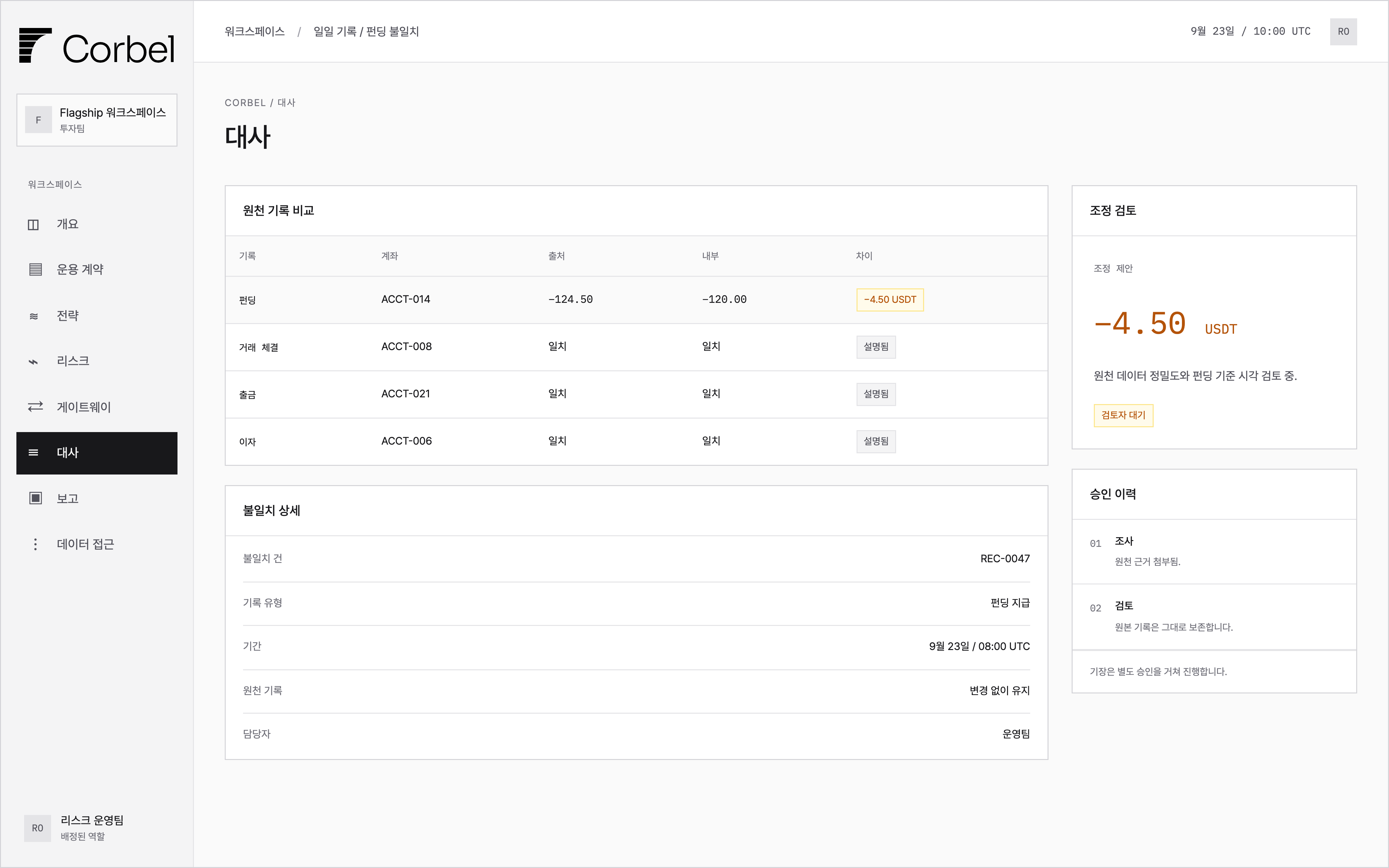1389x868 pixels.
Task: Open 운용 계약 menu item
Action: 97,269
